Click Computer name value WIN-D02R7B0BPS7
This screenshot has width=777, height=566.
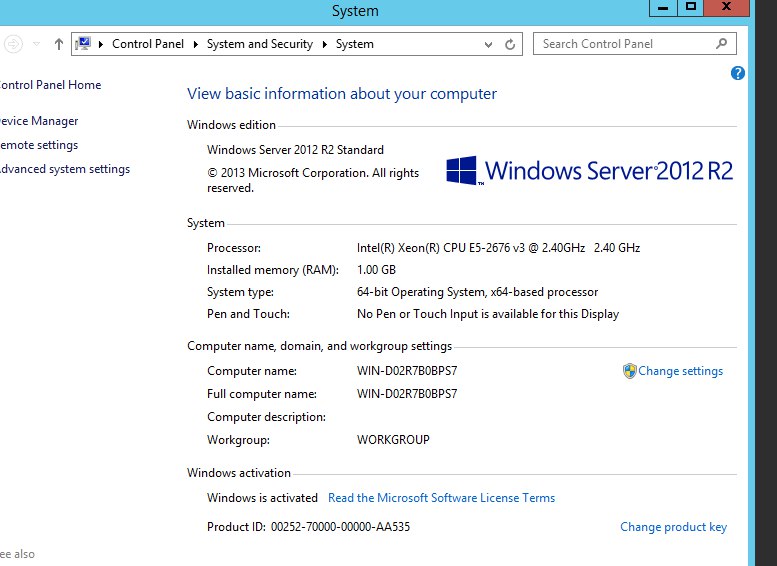pyautogui.click(x=407, y=371)
